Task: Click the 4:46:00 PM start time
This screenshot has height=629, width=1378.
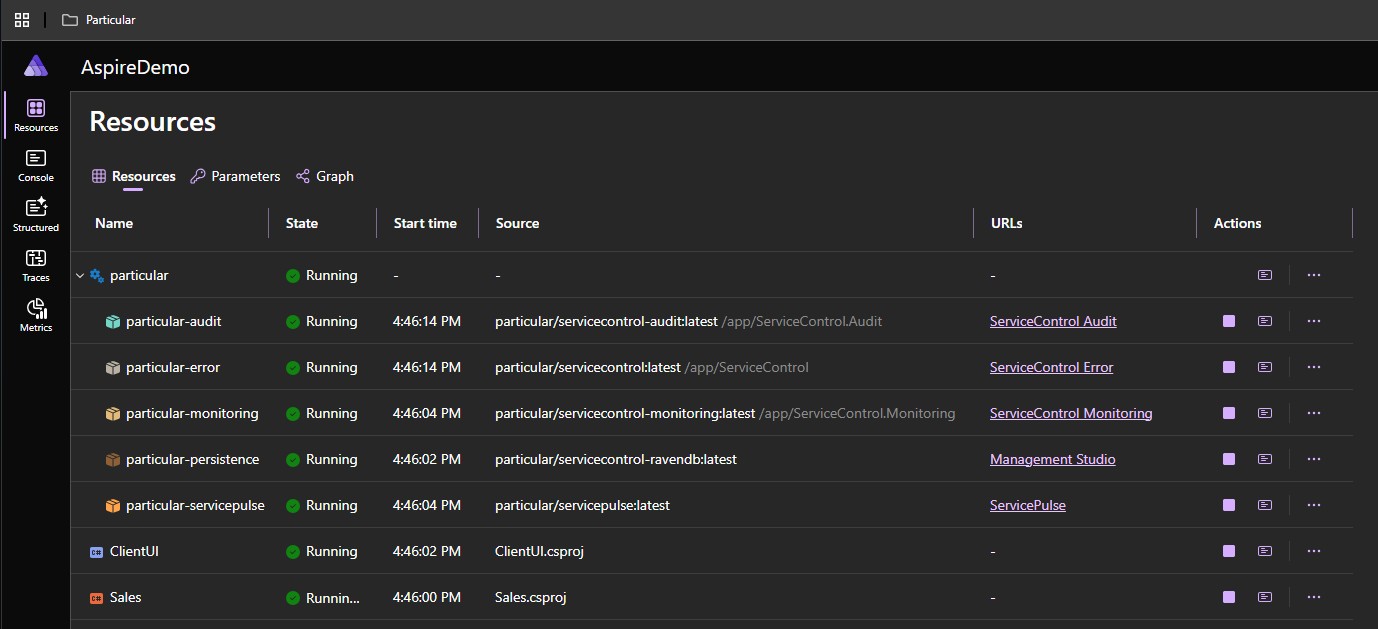Action: point(427,597)
